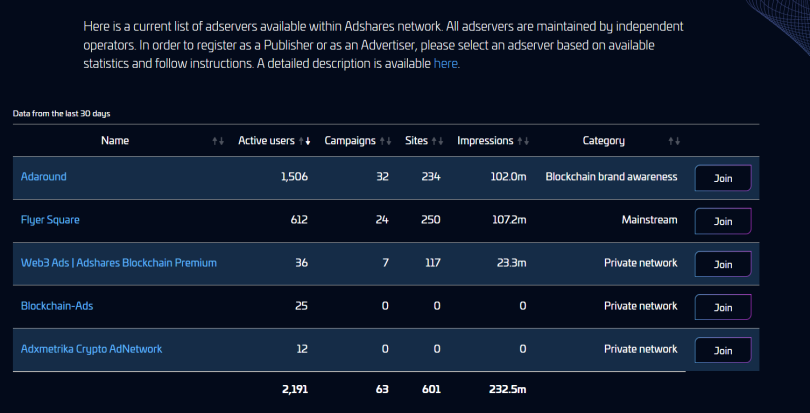Sort Impressions column via arrows icon
This screenshot has height=413, width=810.
(523, 141)
